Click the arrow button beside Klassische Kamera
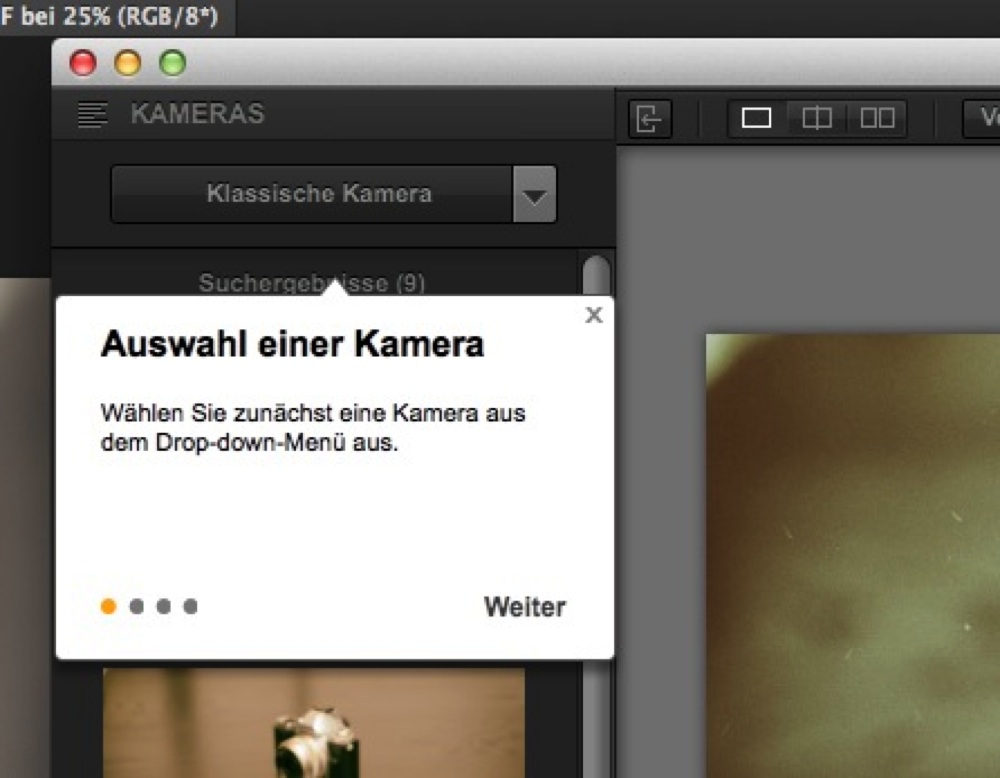Image resolution: width=1000 pixels, height=778 pixels. (535, 194)
